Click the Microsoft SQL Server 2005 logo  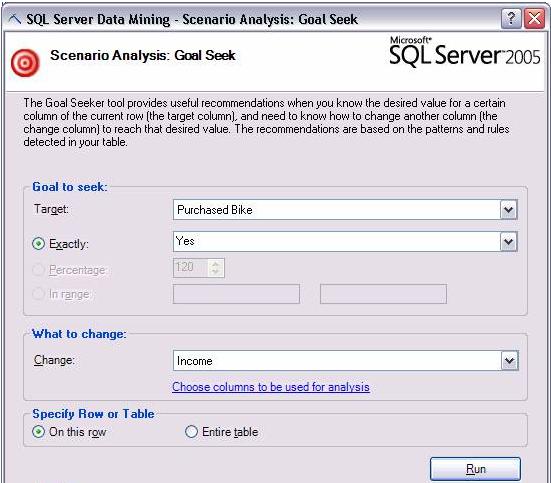[465, 52]
